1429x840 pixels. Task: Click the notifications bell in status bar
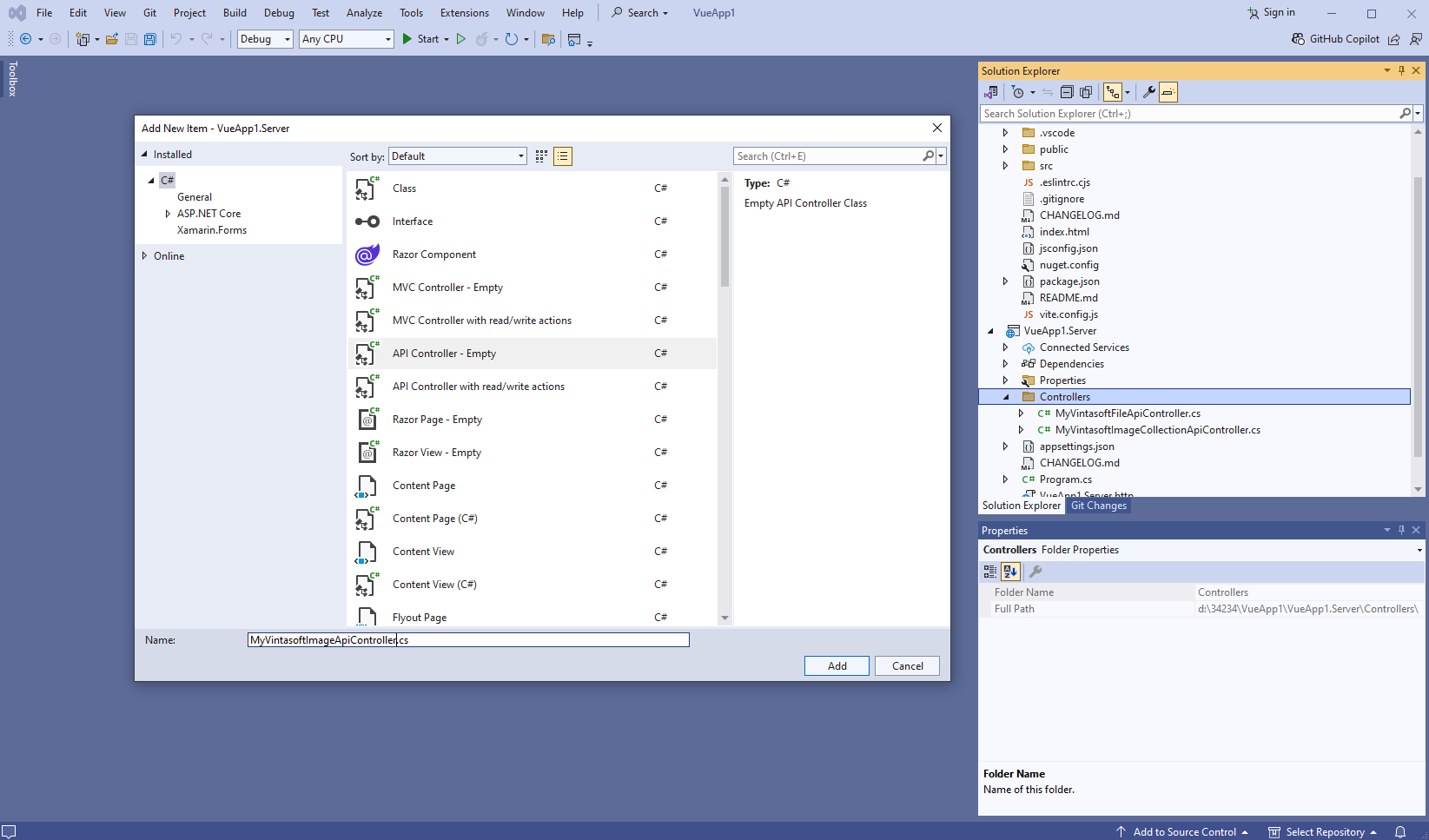point(1400,831)
